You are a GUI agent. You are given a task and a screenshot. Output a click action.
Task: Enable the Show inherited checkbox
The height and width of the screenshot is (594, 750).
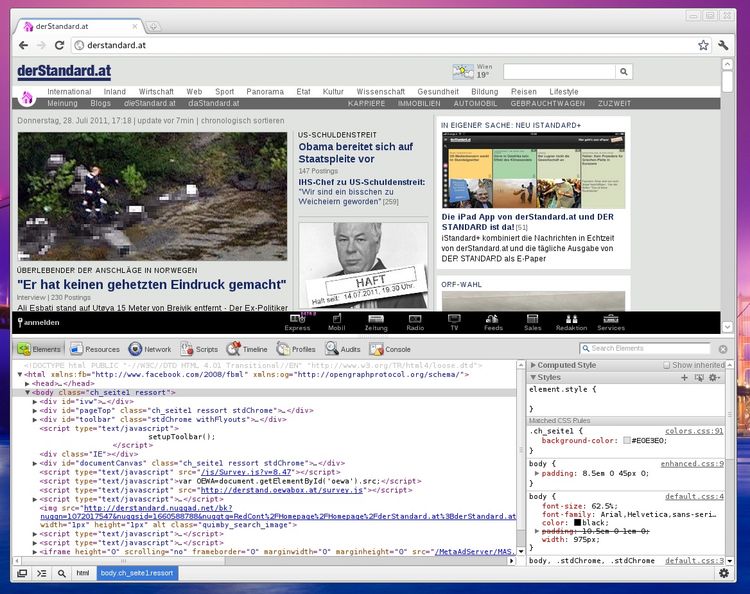pyautogui.click(x=666, y=365)
